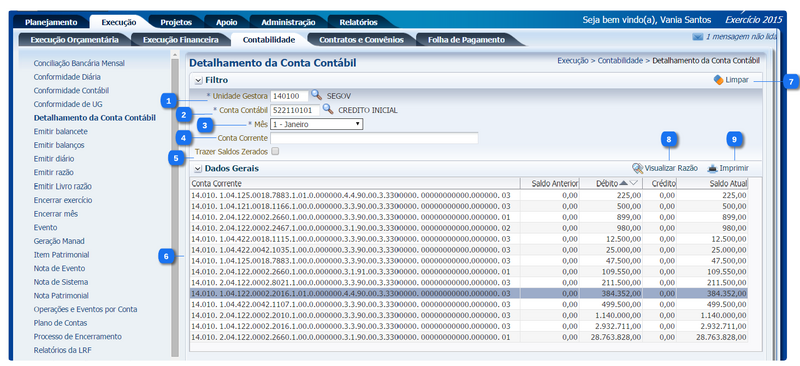Screen dimensions: 800x366
Task: Click the Limpar eraser icon
Action: (718, 80)
